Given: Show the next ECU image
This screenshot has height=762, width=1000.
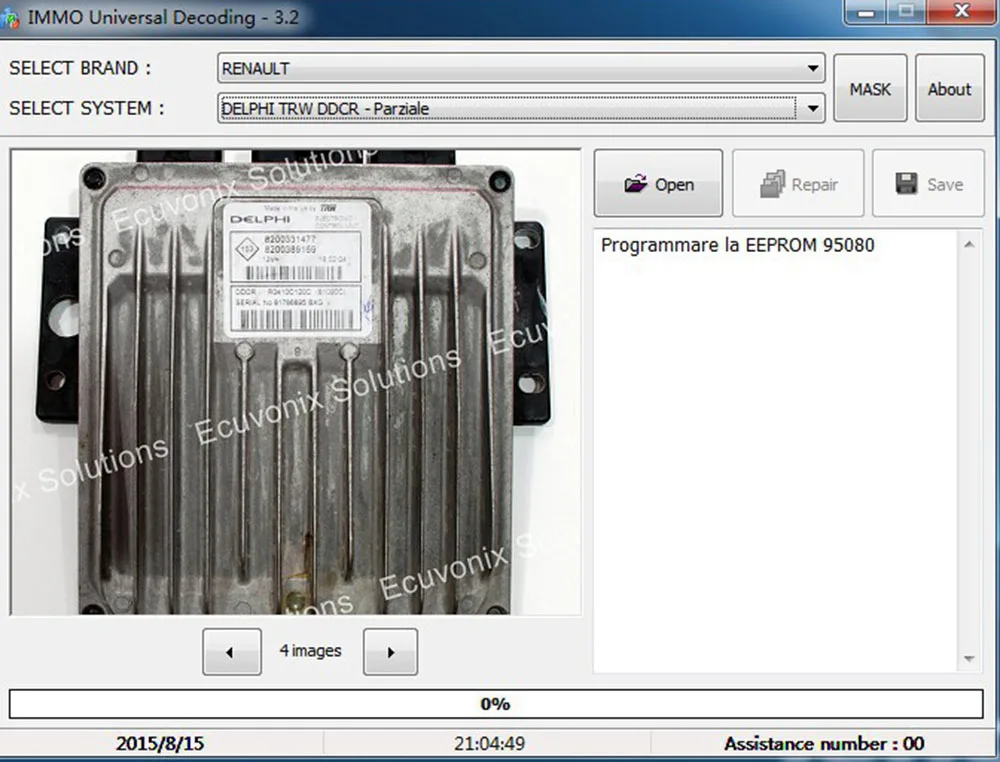Looking at the screenshot, I should point(390,652).
